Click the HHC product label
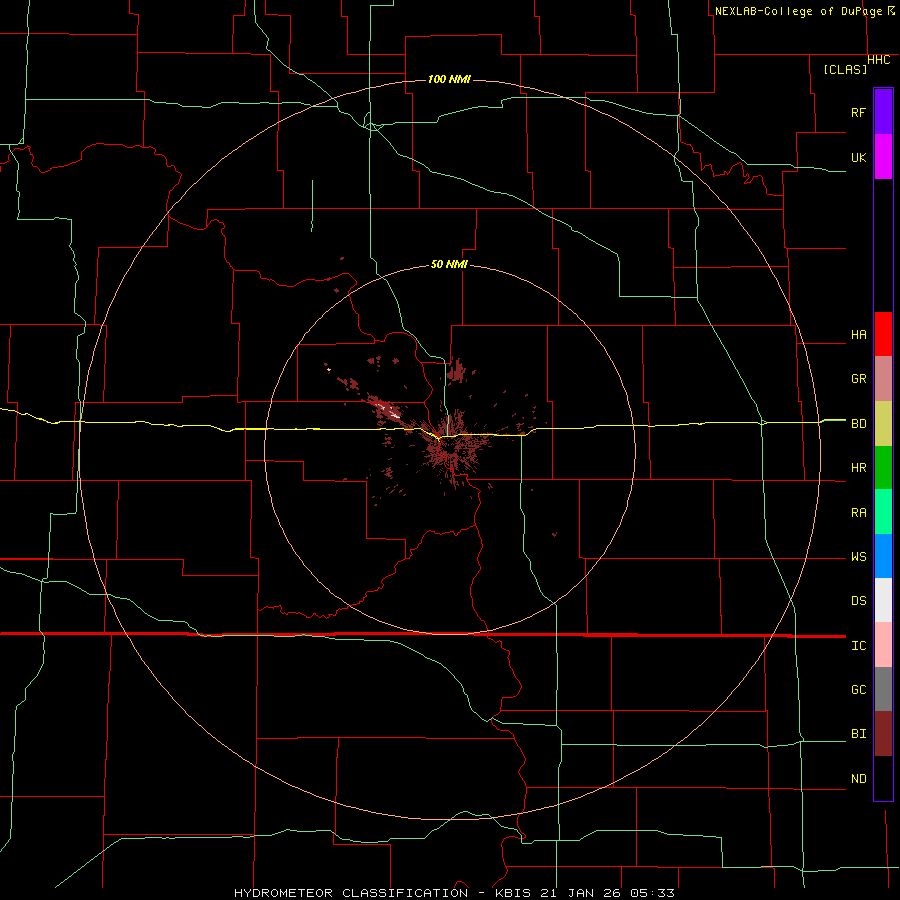The image size is (900, 900). tap(879, 60)
